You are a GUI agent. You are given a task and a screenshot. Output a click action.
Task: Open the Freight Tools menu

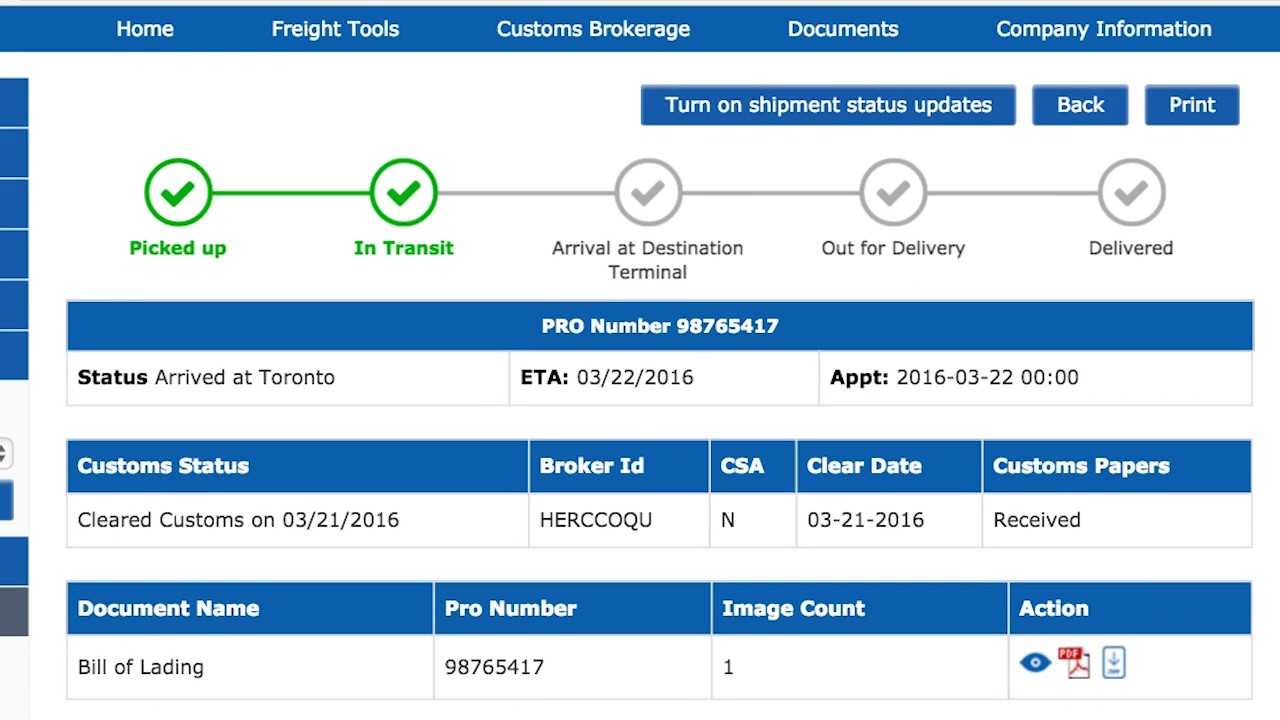point(335,29)
